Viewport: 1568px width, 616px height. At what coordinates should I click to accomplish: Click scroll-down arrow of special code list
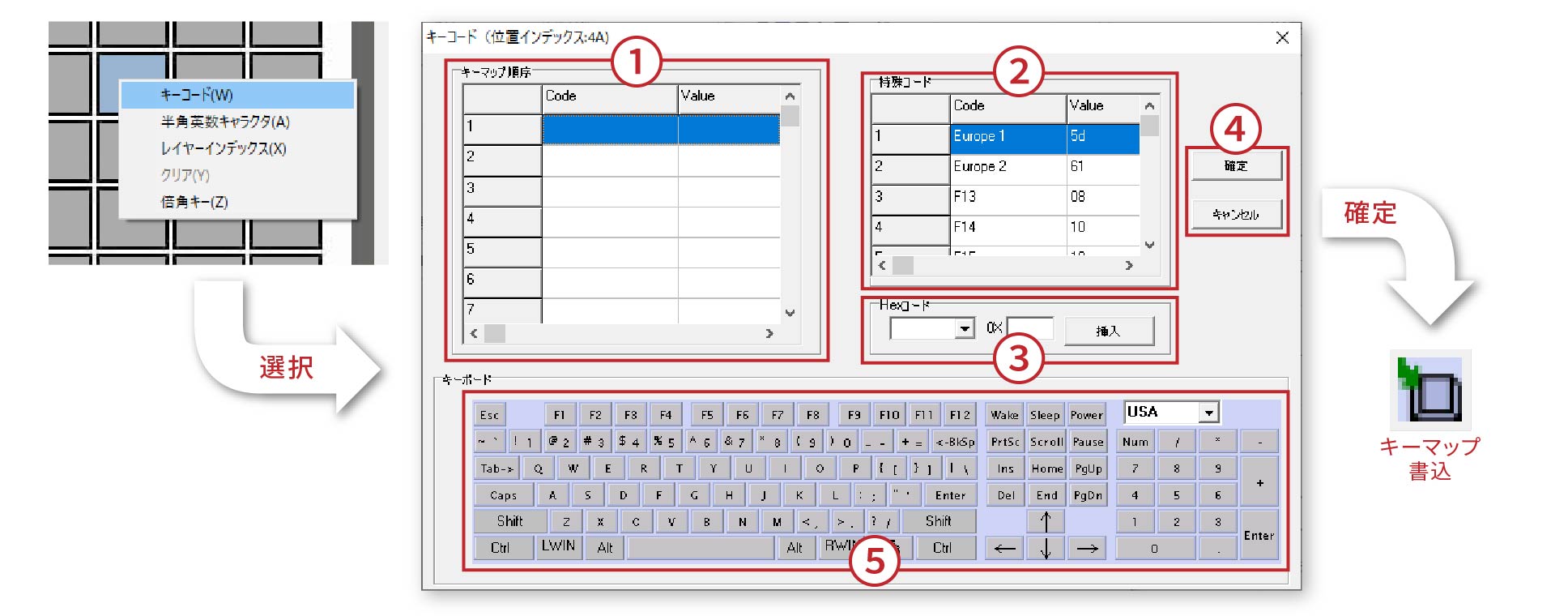[1149, 245]
